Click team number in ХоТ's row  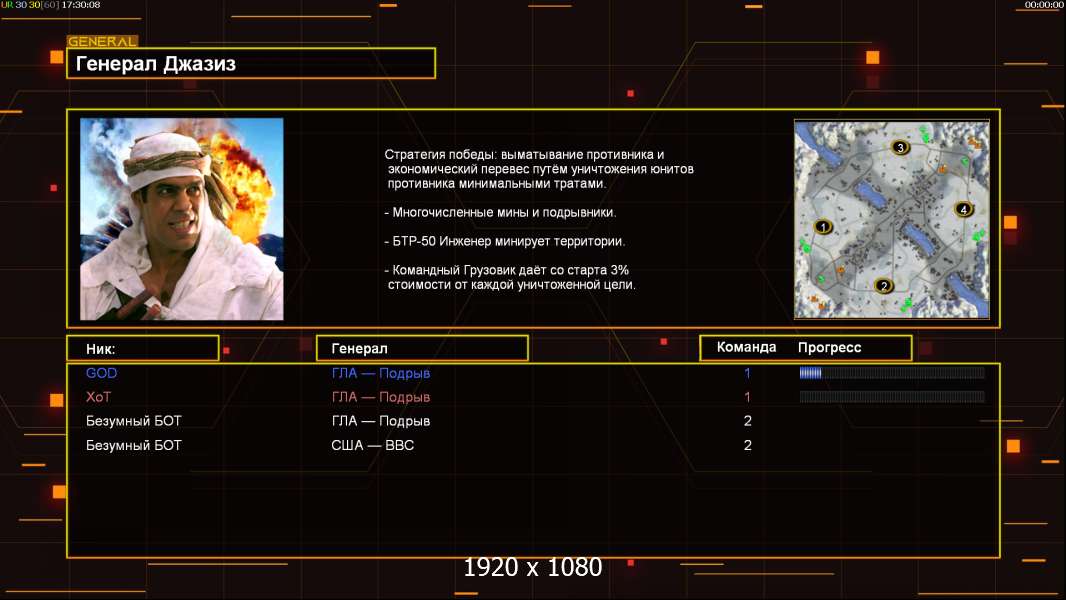coord(747,397)
